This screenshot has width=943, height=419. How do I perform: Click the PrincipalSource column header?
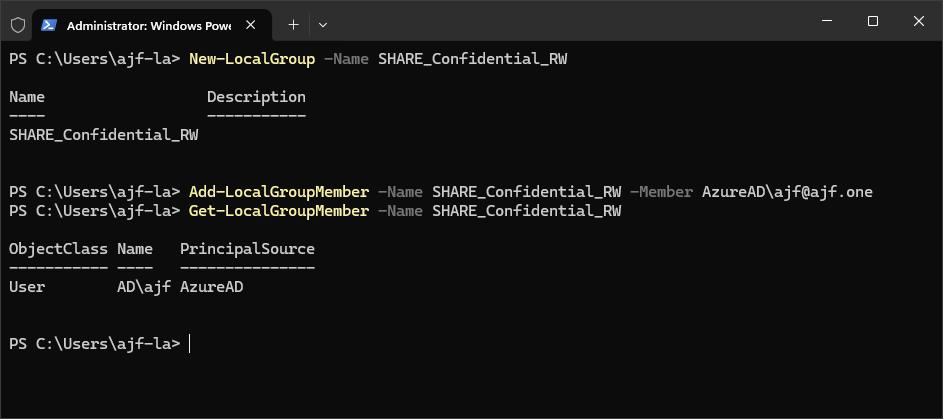tap(247, 249)
